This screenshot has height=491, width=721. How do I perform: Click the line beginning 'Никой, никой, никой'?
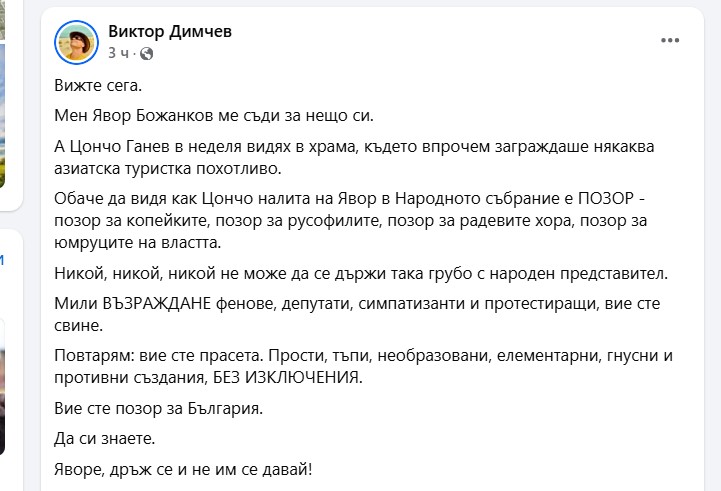[361, 274]
